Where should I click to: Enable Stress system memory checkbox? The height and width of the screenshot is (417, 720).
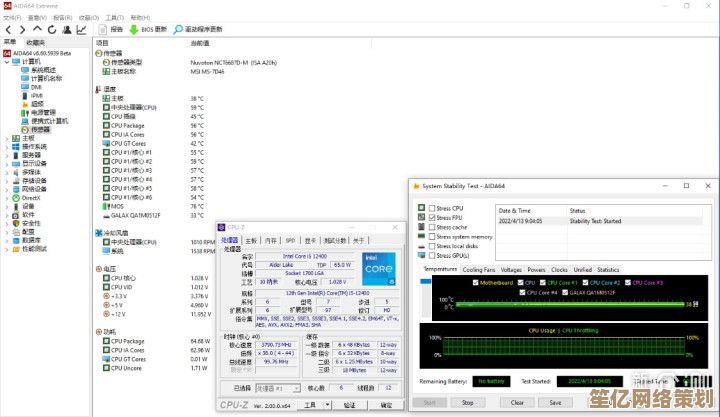tap(432, 237)
